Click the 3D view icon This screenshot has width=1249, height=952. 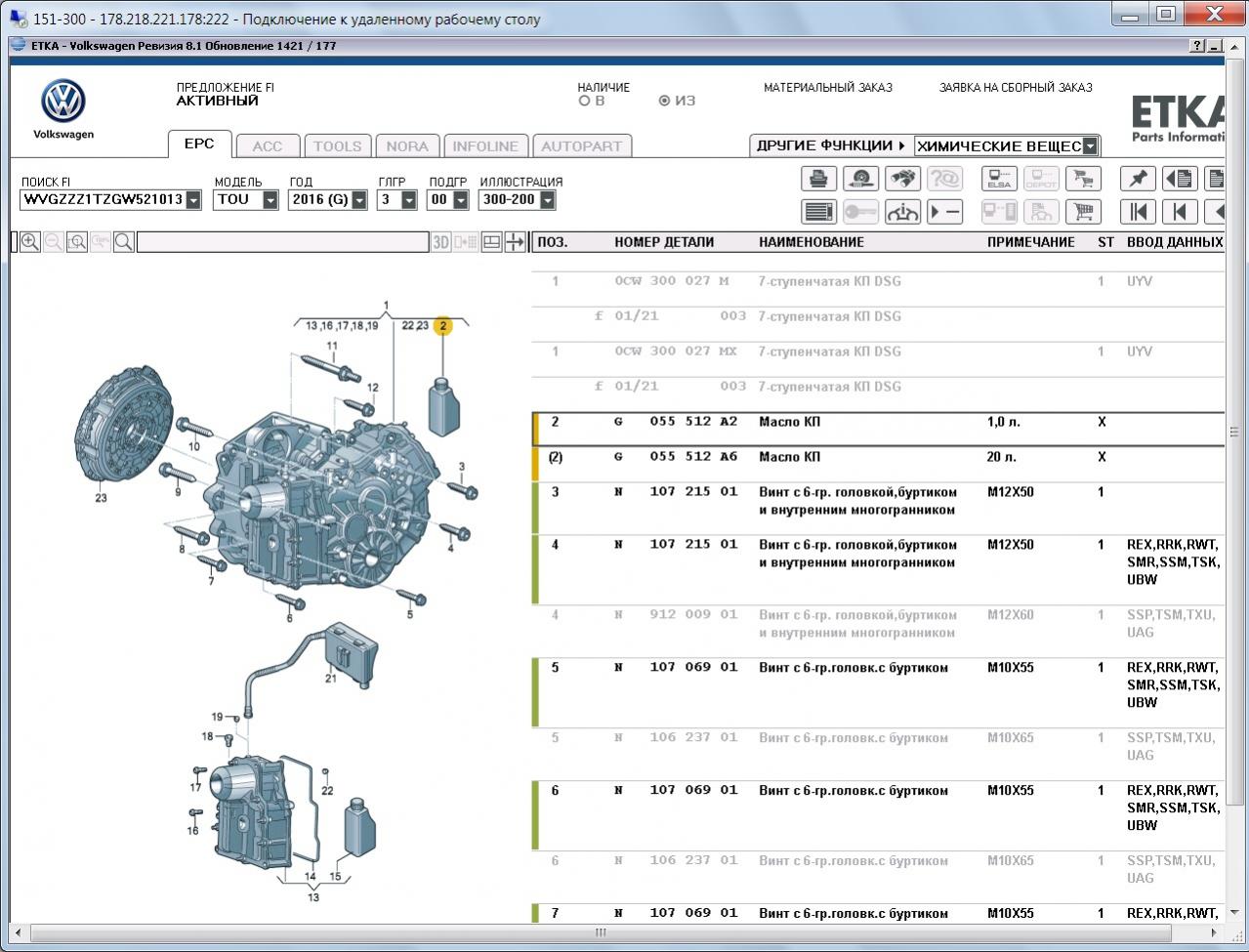(441, 242)
